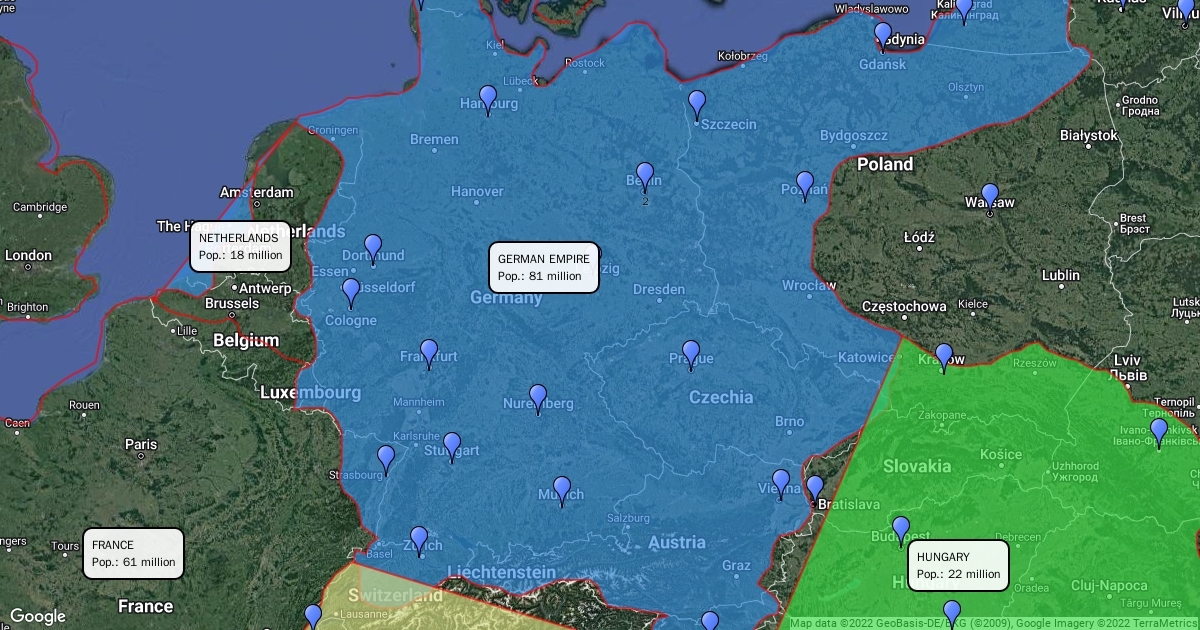Click the Prague marker pin
This screenshot has width=1200, height=630.
pos(691,355)
